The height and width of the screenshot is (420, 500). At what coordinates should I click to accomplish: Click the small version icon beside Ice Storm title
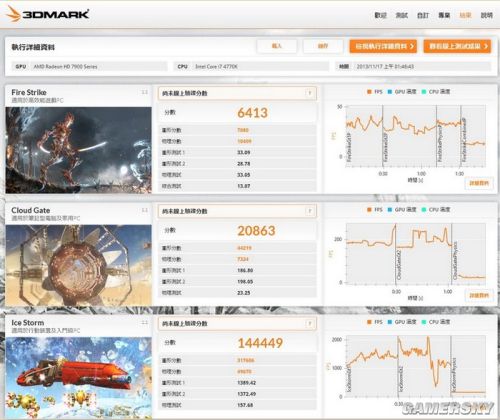[144, 322]
